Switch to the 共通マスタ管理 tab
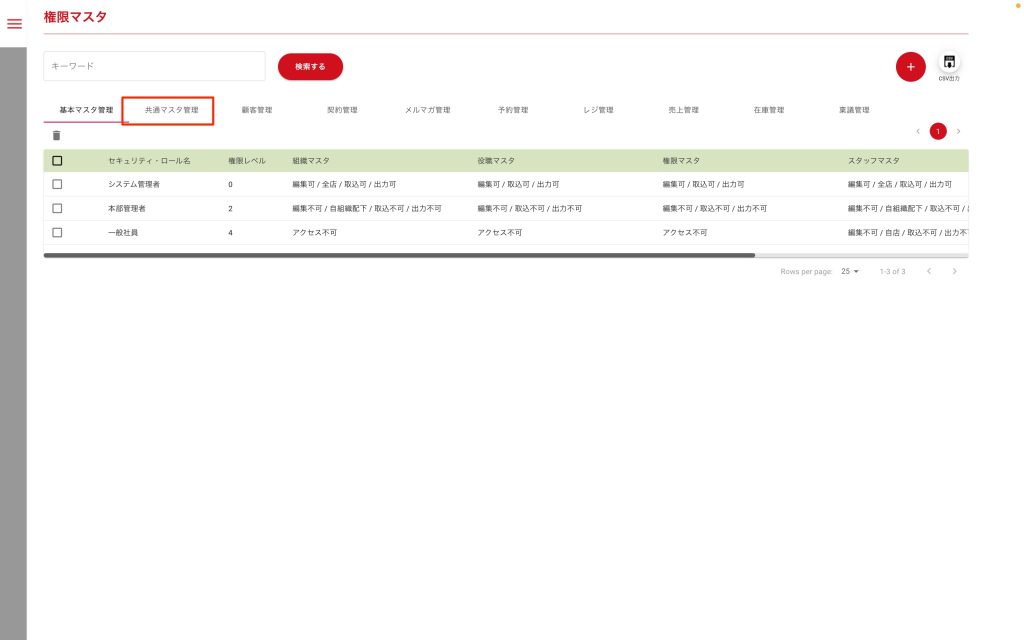The height and width of the screenshot is (640, 1024). 171,110
